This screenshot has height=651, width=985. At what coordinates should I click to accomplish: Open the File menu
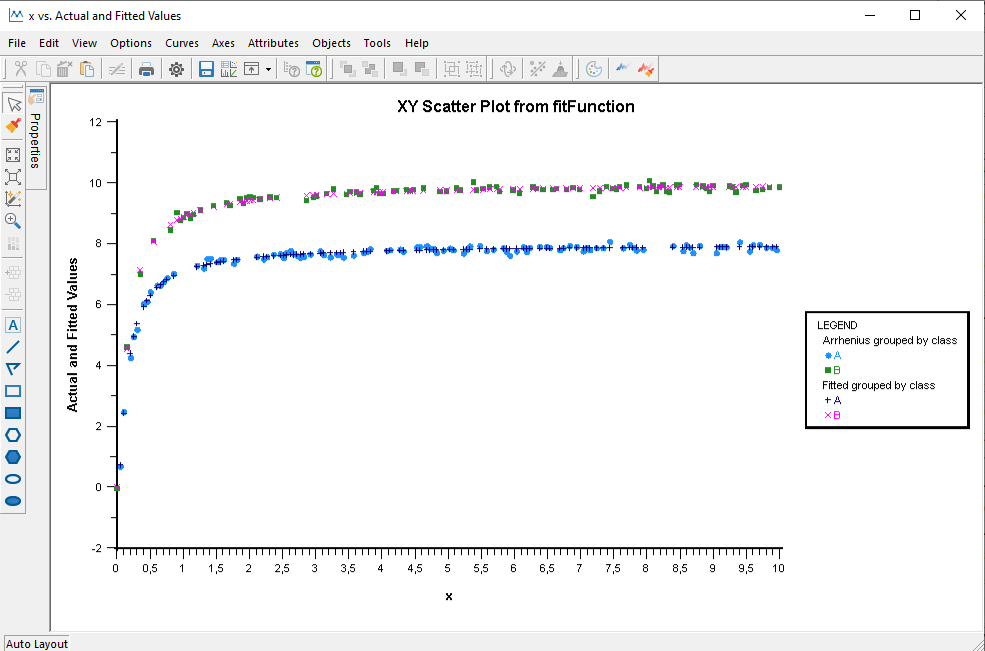tap(17, 43)
